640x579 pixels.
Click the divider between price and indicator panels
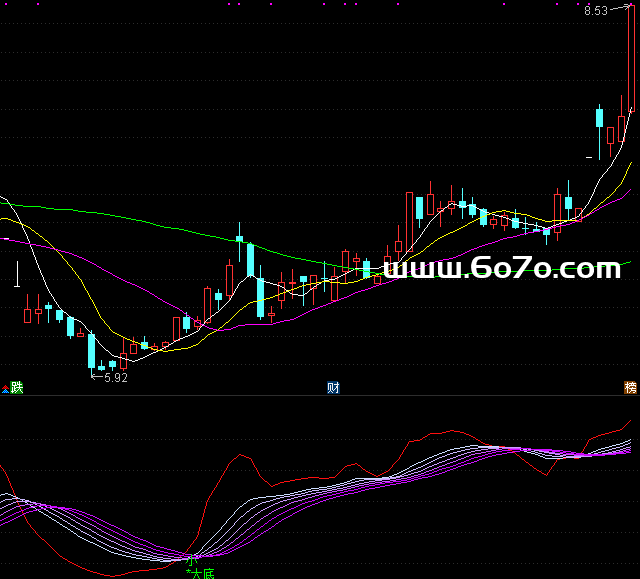pyautogui.click(x=320, y=396)
